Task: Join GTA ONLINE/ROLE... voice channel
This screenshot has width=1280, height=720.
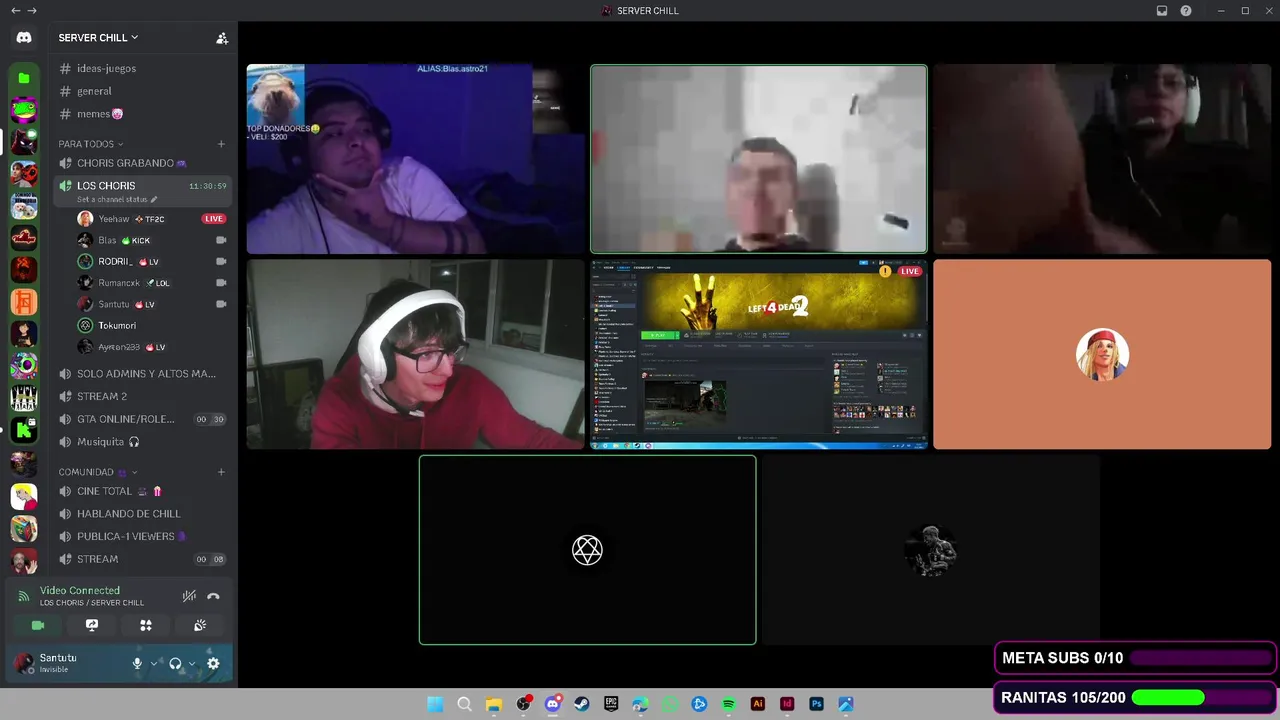Action: 140,419
